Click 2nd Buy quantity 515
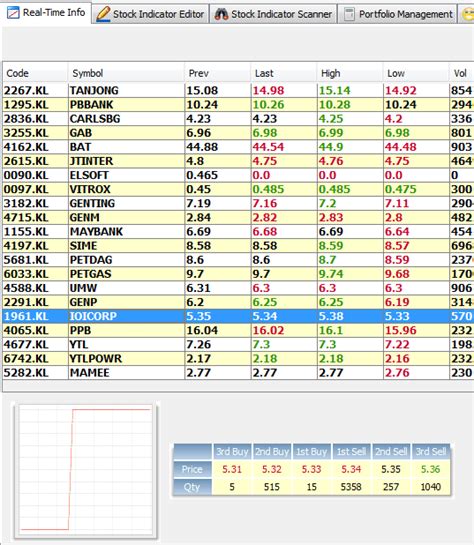Viewport: 474px width, 545px height. [272, 487]
